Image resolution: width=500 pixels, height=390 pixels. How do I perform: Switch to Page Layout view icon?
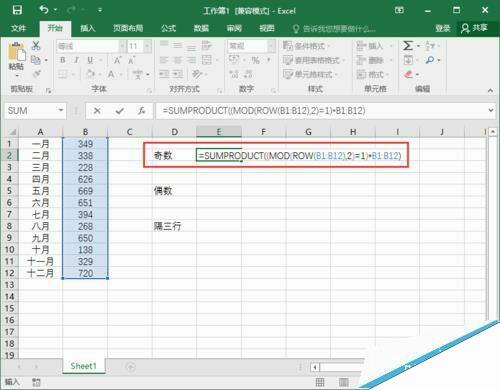[x=343, y=382]
